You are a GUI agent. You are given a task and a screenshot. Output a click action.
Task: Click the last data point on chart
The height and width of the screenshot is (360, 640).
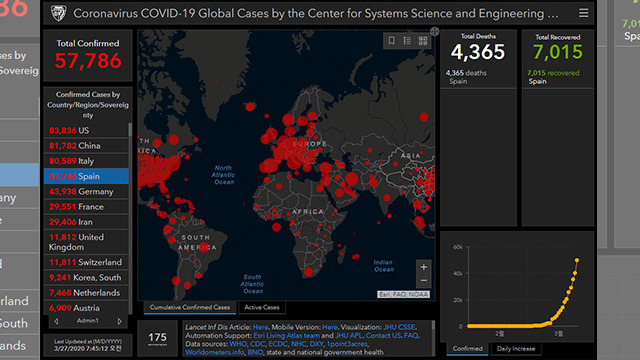click(x=577, y=260)
